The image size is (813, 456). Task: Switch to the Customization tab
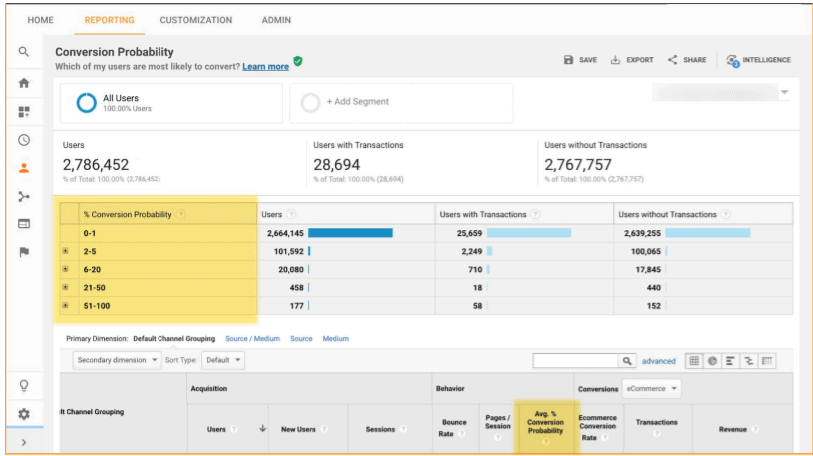195,20
